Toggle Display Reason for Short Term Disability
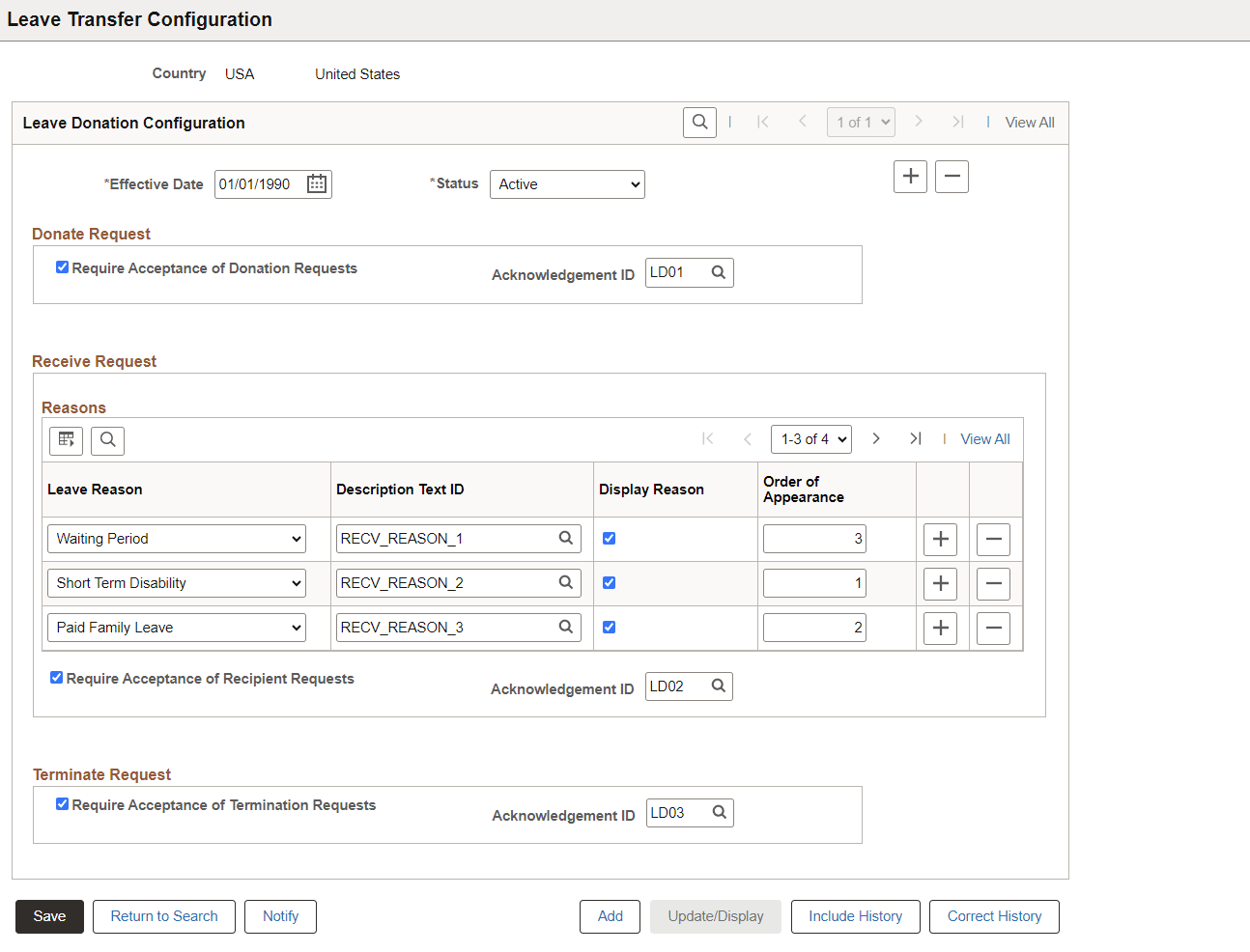This screenshot has height=952, width=1250. pos(609,582)
